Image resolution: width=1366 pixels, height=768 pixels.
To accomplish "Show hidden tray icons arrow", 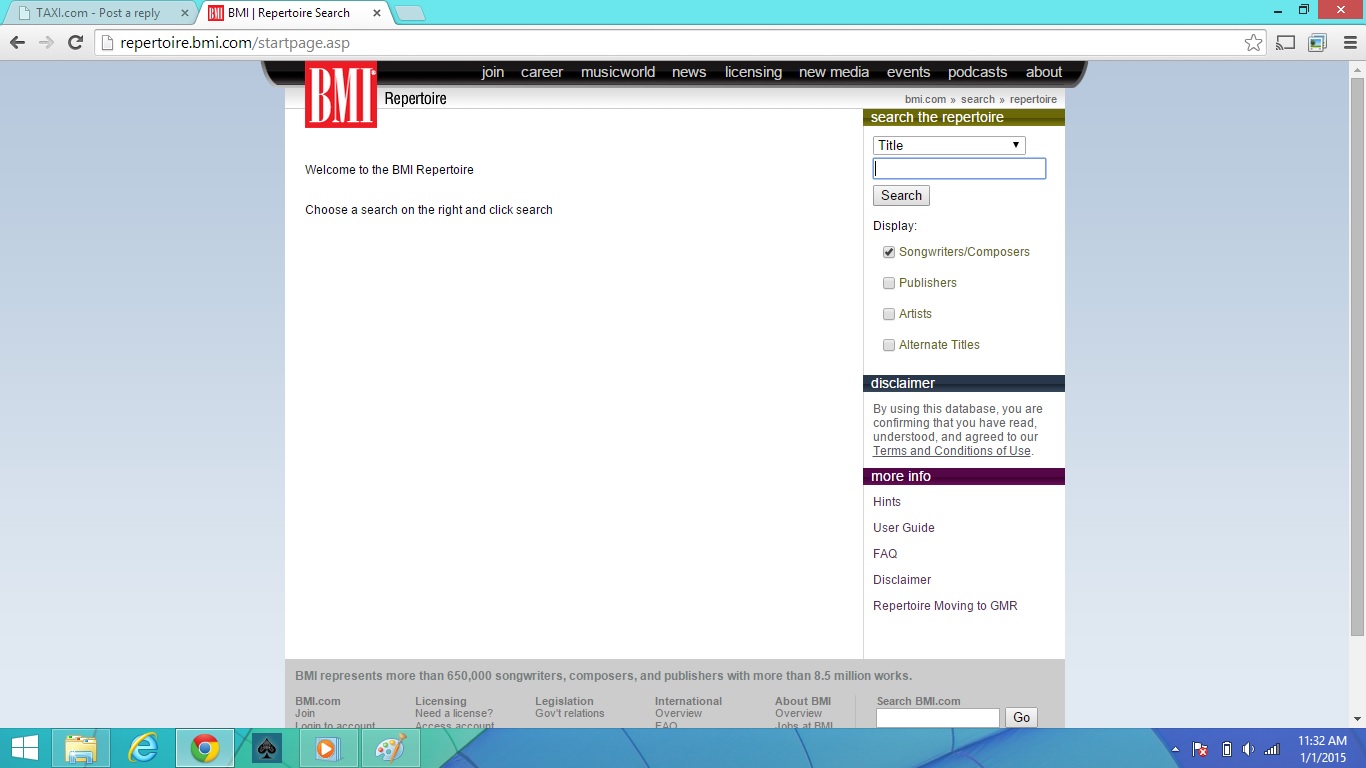I will pyautogui.click(x=1175, y=749).
